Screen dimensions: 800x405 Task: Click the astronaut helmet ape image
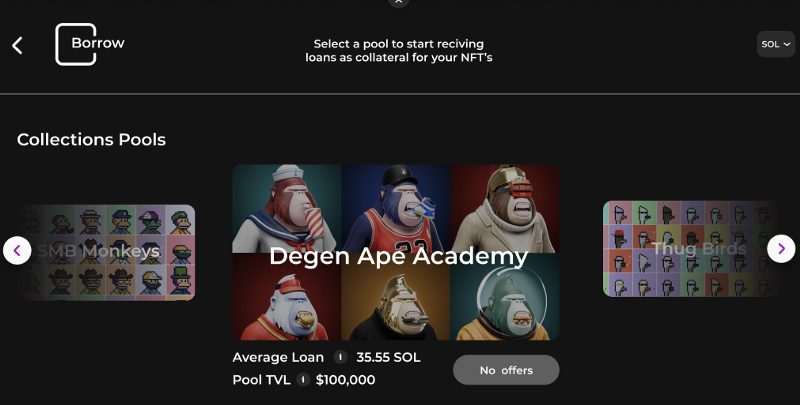click(x=505, y=296)
